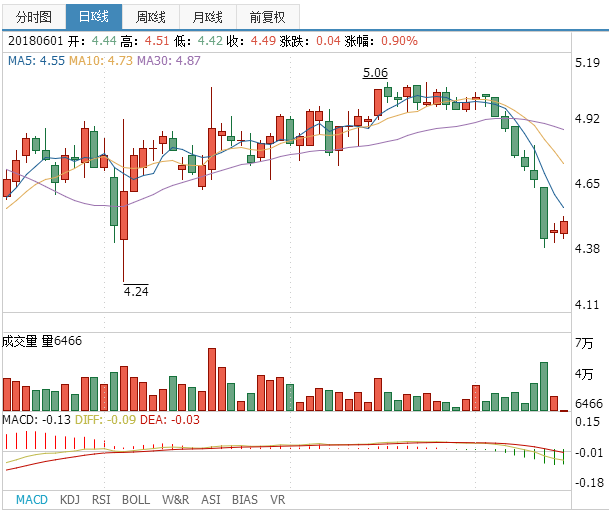Click the -0.18 MACD axis label
The width and height of the screenshot is (609, 510).
tap(590, 483)
